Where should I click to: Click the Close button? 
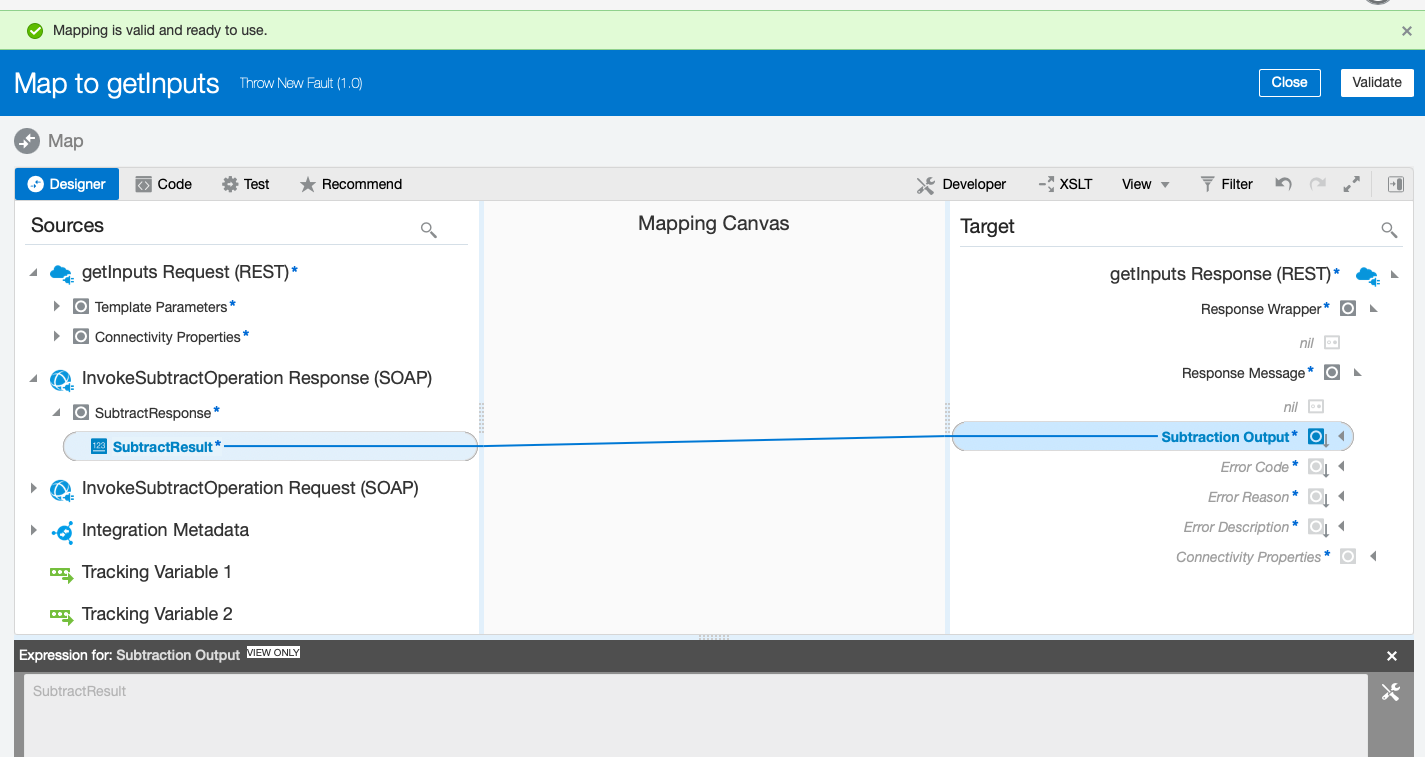coord(1289,82)
